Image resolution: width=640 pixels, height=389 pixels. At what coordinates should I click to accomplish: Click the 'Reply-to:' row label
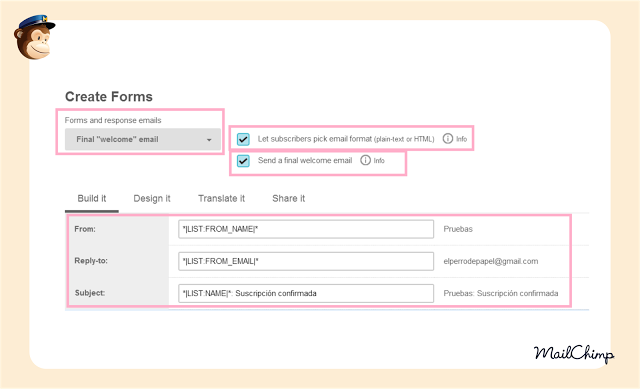pos(91,261)
